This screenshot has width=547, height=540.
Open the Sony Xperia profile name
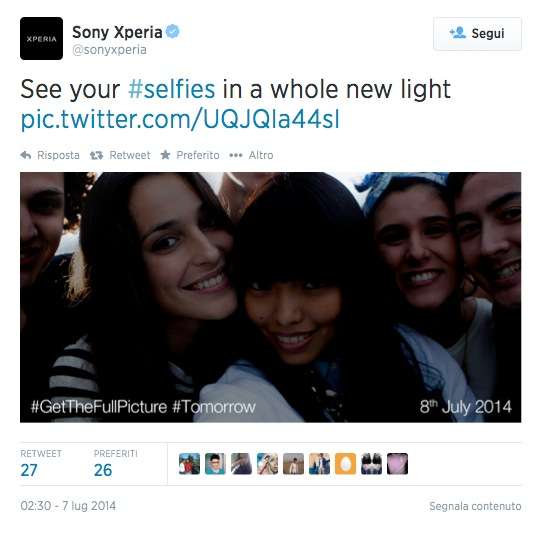(117, 32)
